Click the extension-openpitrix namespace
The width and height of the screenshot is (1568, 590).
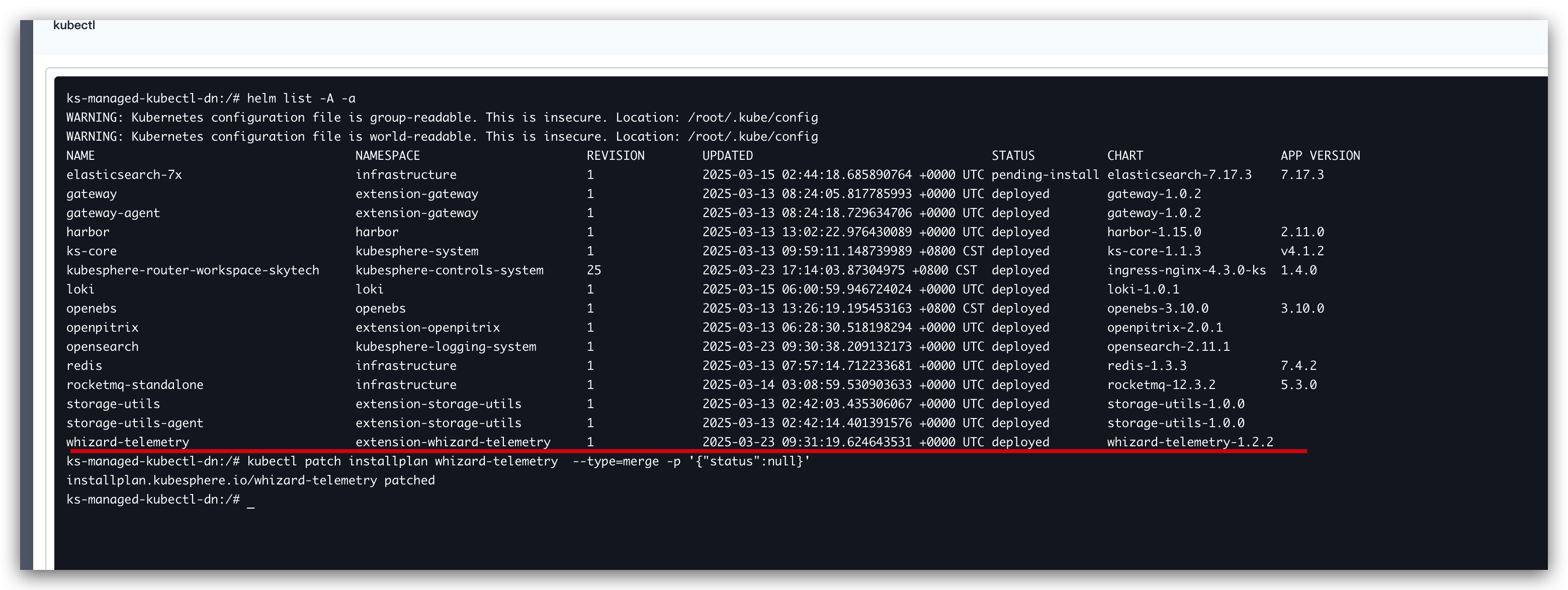pos(427,328)
